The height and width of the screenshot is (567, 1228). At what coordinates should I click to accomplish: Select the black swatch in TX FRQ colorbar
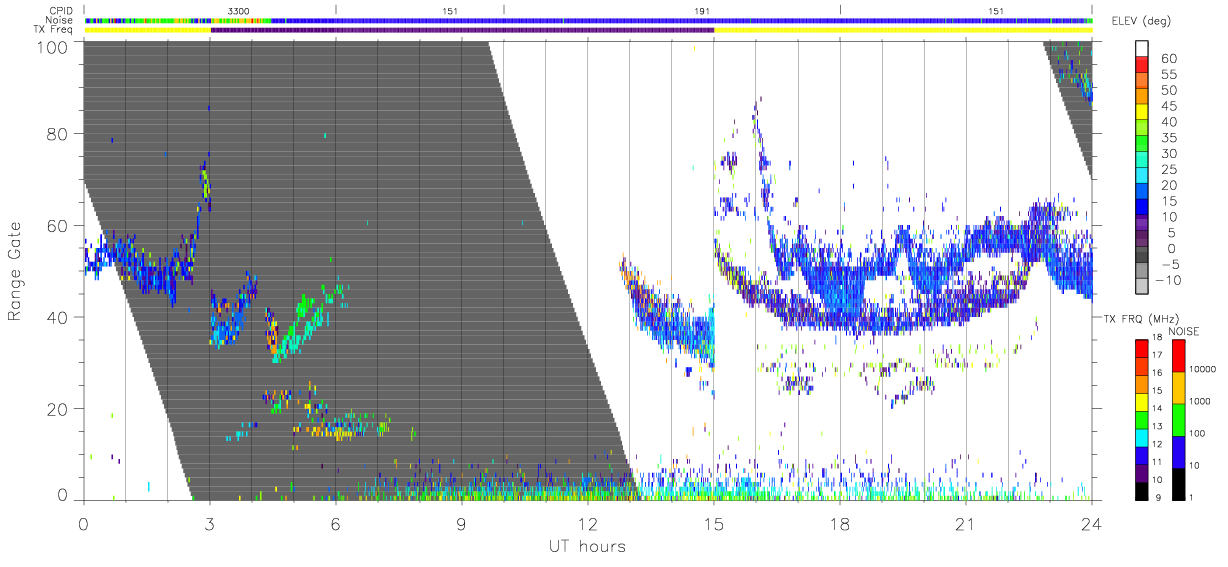click(1142, 489)
